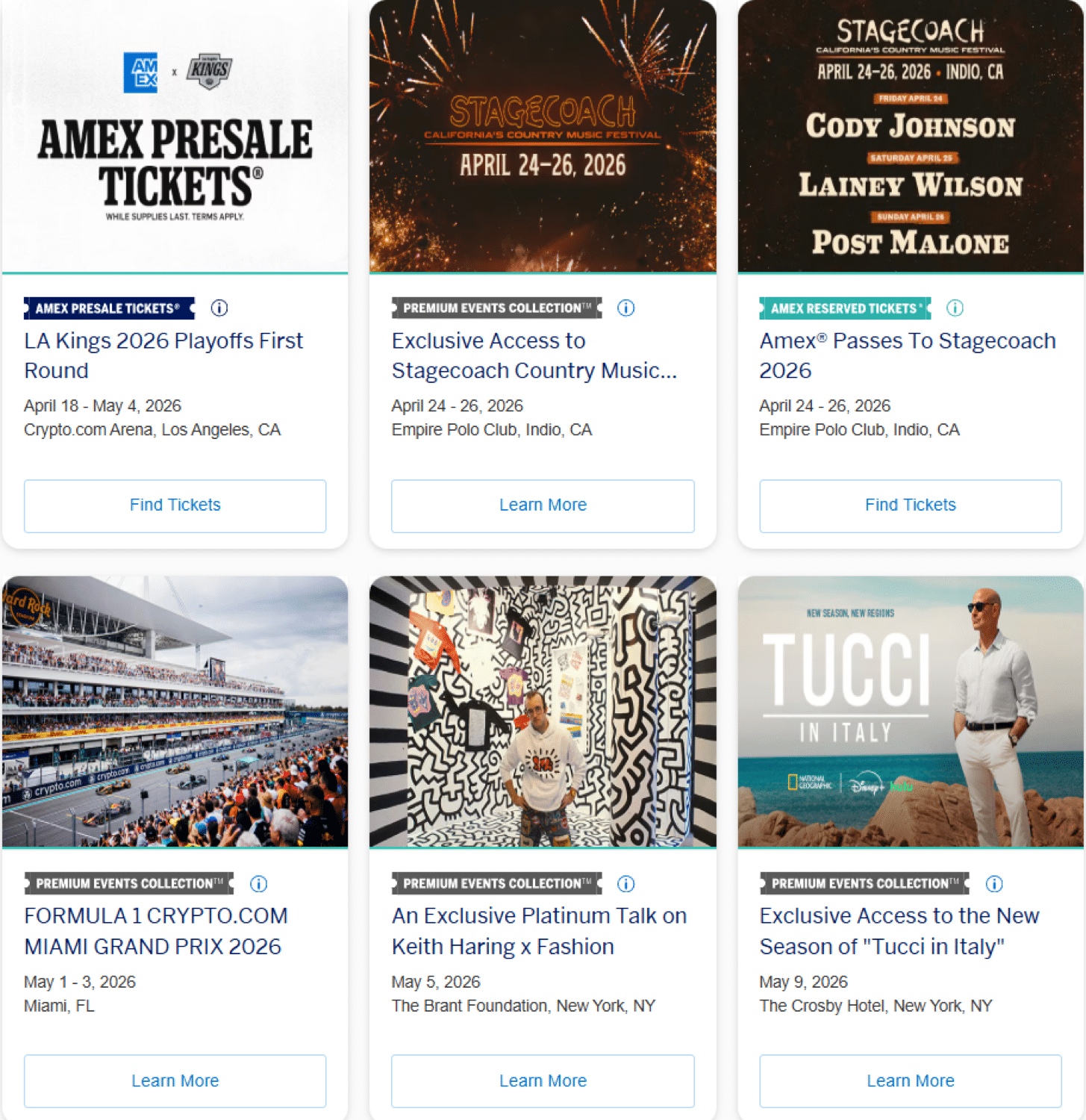Open info icon on Exclusive Stagecoach access card
The height and width of the screenshot is (1120, 1086).
[x=625, y=308]
